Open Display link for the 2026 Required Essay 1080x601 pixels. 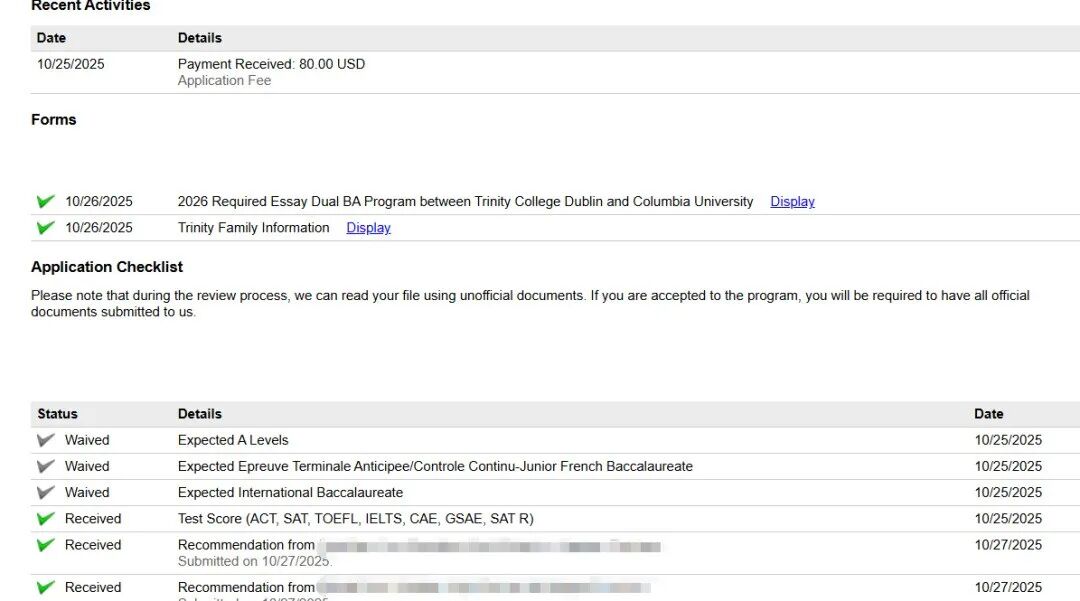click(x=792, y=201)
